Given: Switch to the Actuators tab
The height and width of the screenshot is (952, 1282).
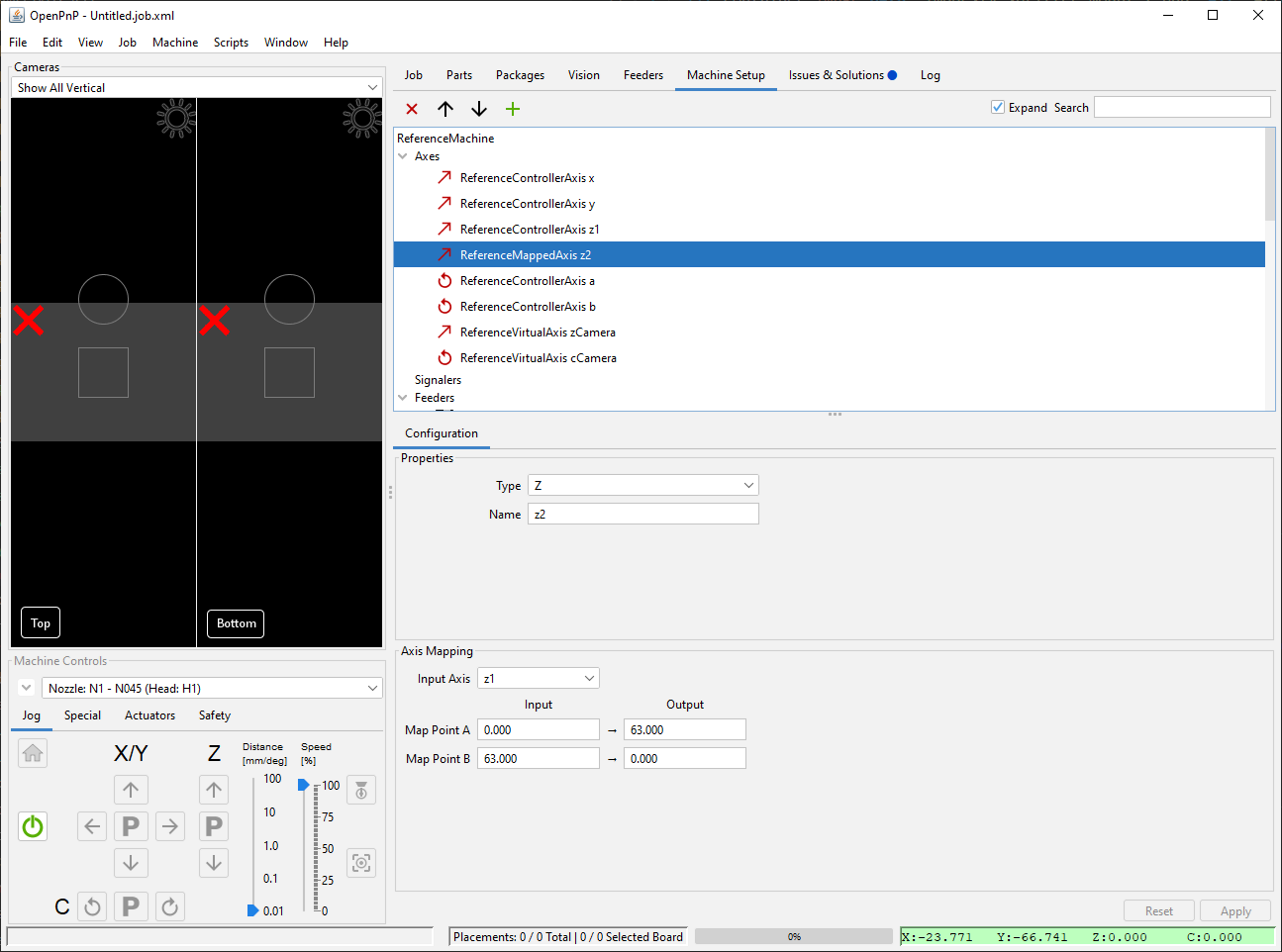Looking at the screenshot, I should coord(149,715).
